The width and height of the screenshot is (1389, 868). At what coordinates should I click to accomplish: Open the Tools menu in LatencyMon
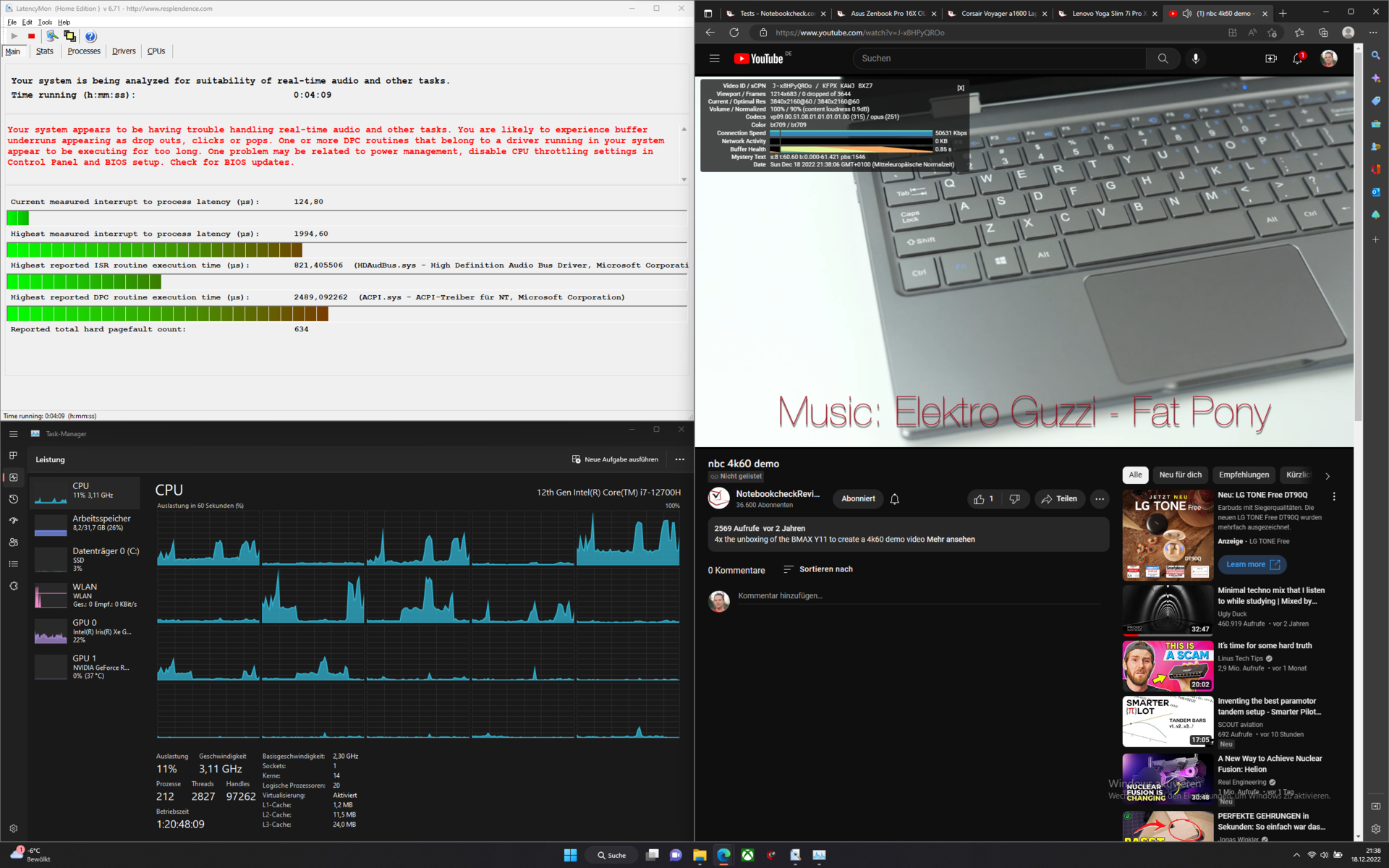[45, 22]
